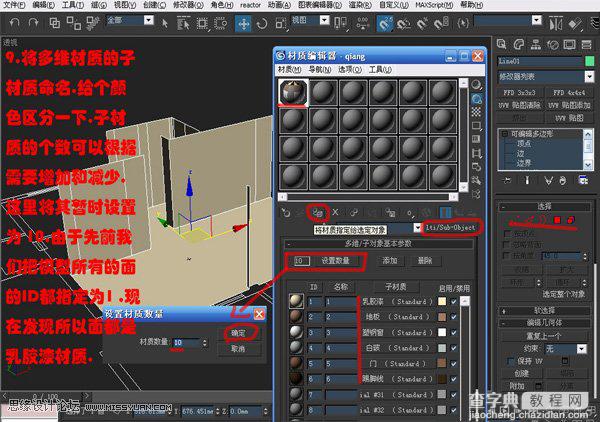Image resolution: width=600 pixels, height=422 pixels.
Task: Select Element sub-object red cube icon
Action: (x=571, y=220)
